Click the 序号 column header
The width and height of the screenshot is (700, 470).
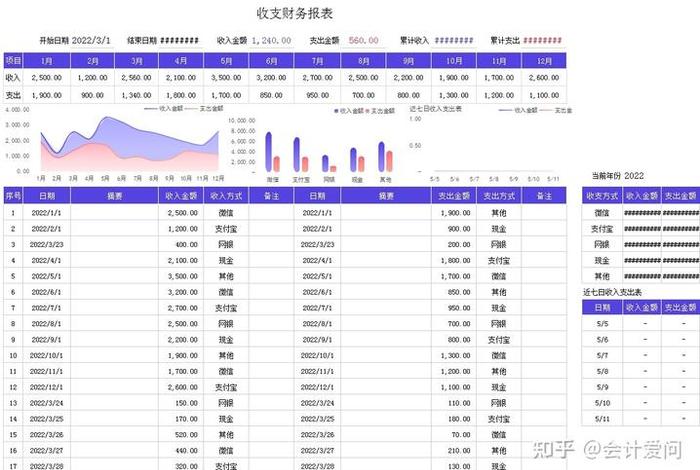tap(13, 196)
